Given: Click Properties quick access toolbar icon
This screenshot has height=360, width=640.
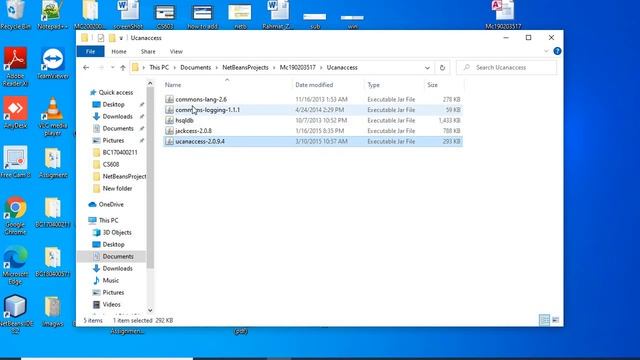Looking at the screenshot, I should tap(101, 38).
